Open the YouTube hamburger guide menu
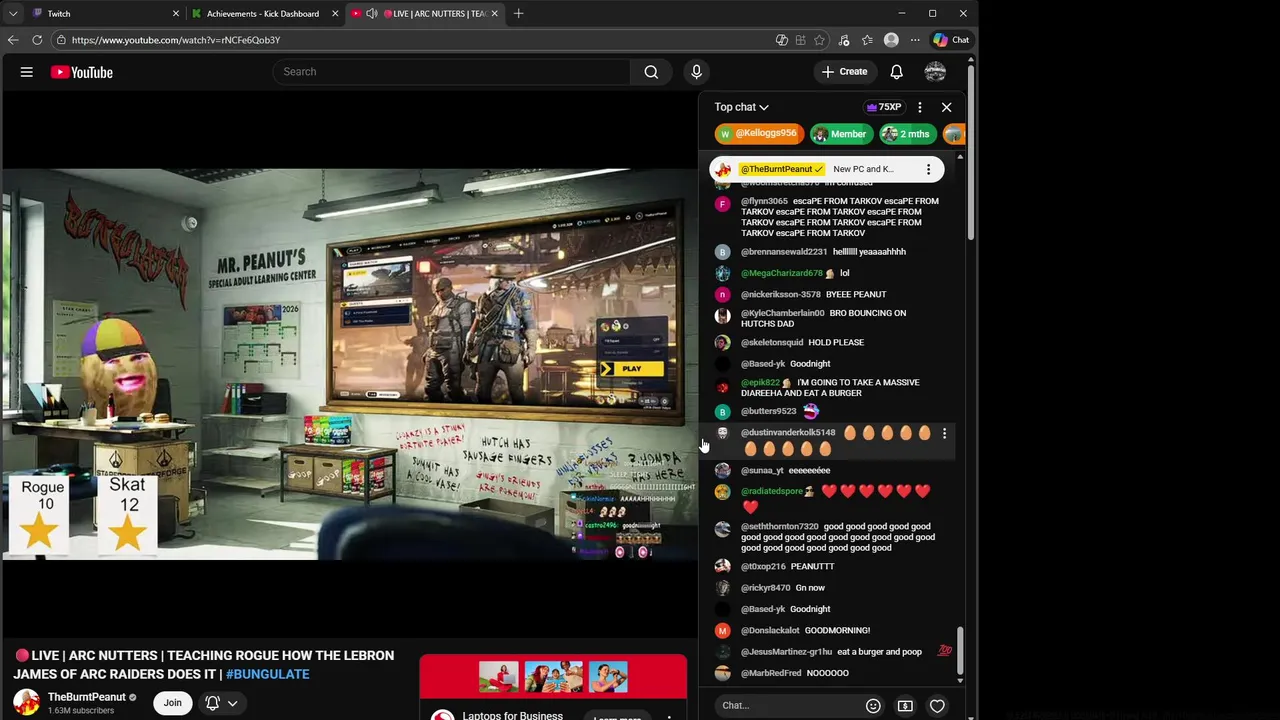 [27, 72]
